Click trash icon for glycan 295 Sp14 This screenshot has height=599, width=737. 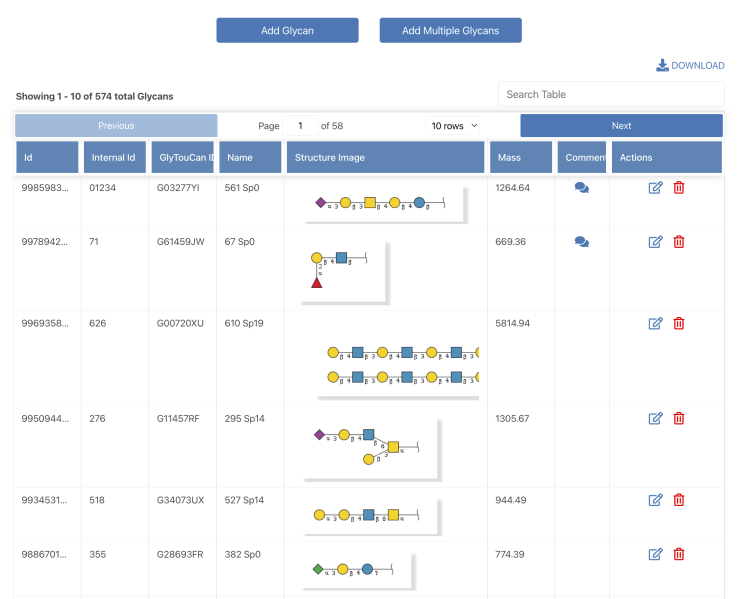click(x=679, y=419)
